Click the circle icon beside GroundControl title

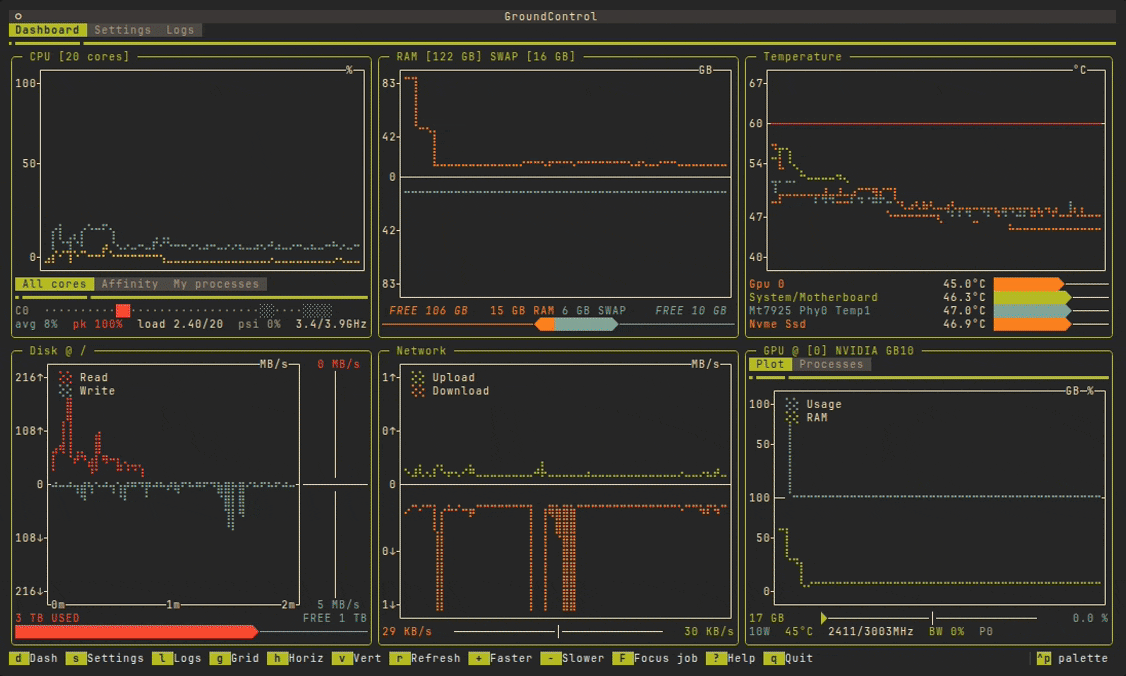[x=18, y=17]
